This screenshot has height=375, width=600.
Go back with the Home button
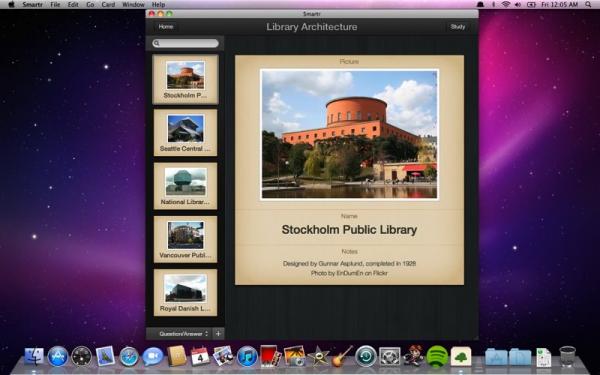166,27
